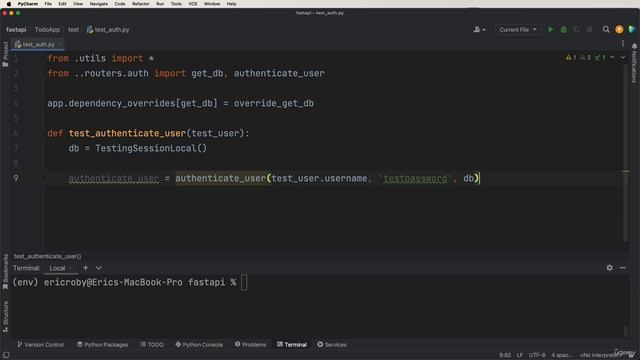Open the Bookmarks tool window
Image resolution: width=640 pixels, height=360 pixels.
(x=5, y=272)
